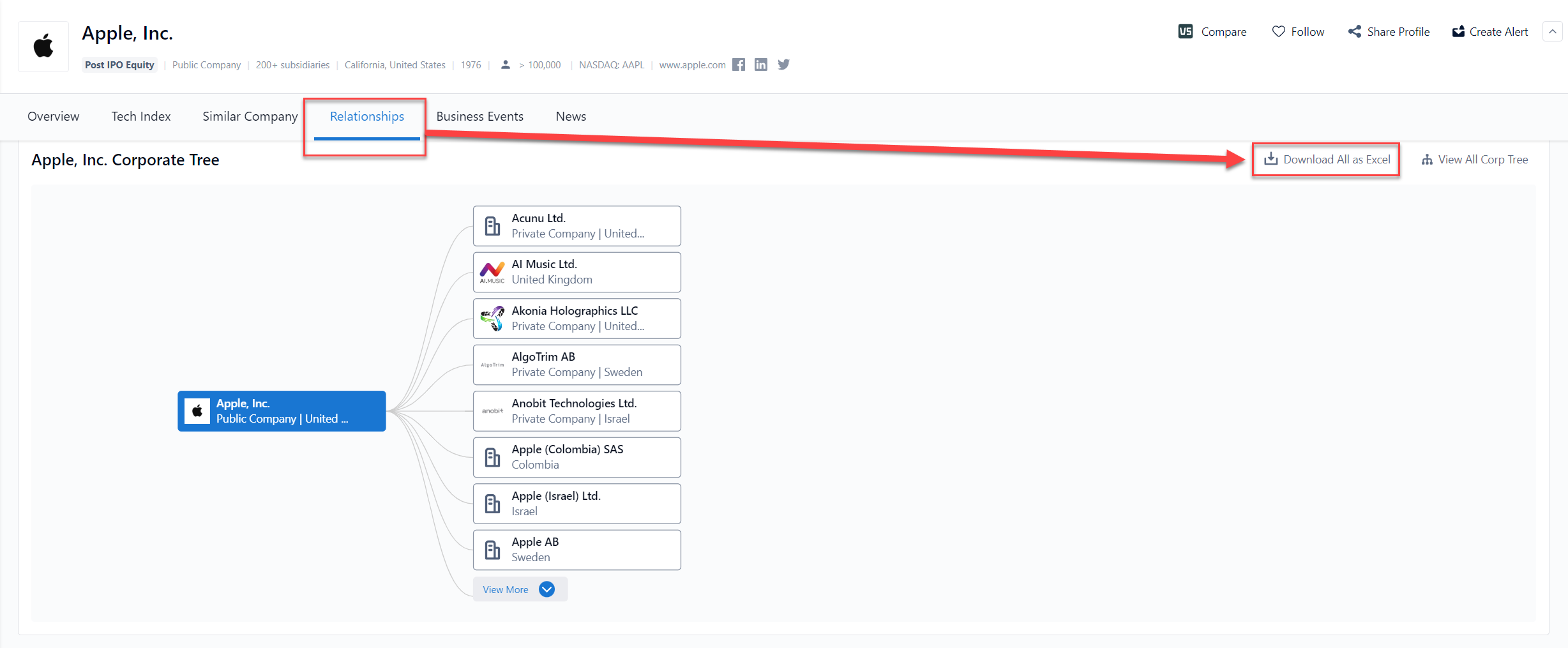Click the AI Music Ltd. logo
This screenshot has height=648, width=1568.
pyautogui.click(x=492, y=272)
